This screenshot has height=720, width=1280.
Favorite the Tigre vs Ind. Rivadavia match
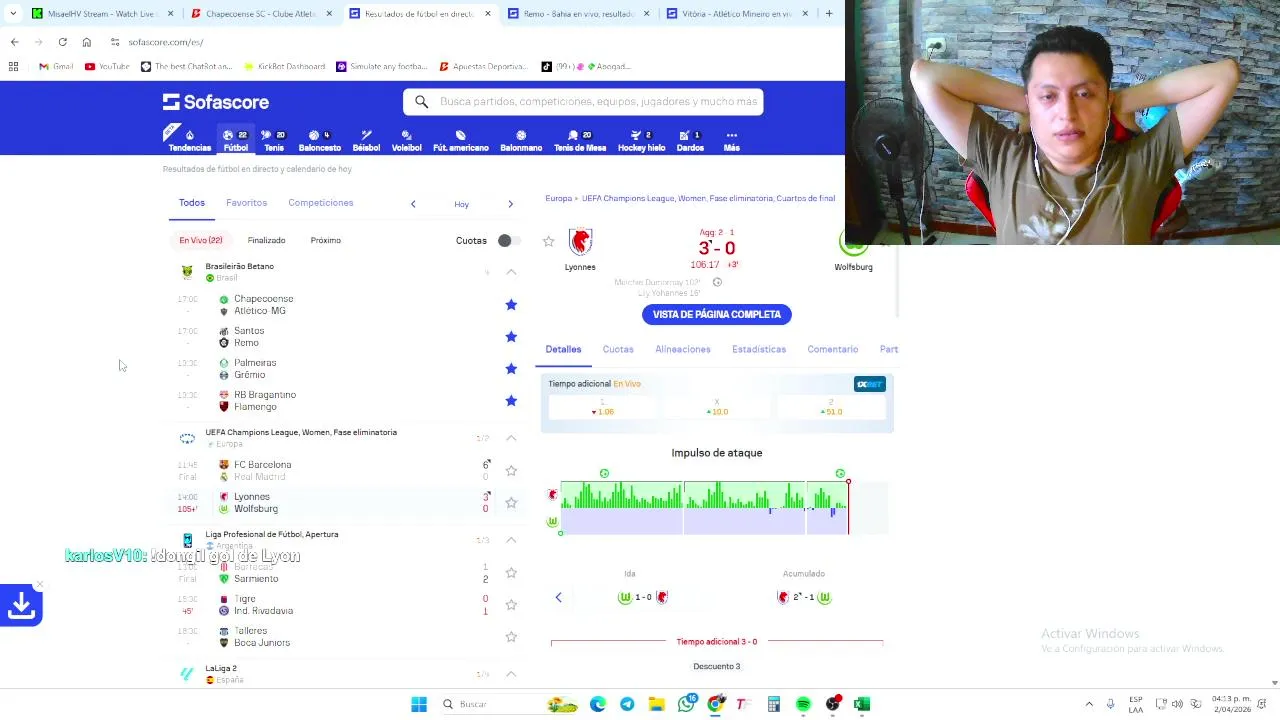click(x=511, y=604)
